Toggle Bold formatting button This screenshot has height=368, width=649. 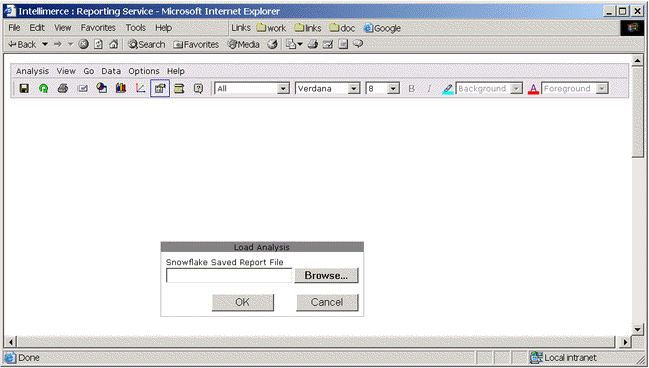point(411,89)
